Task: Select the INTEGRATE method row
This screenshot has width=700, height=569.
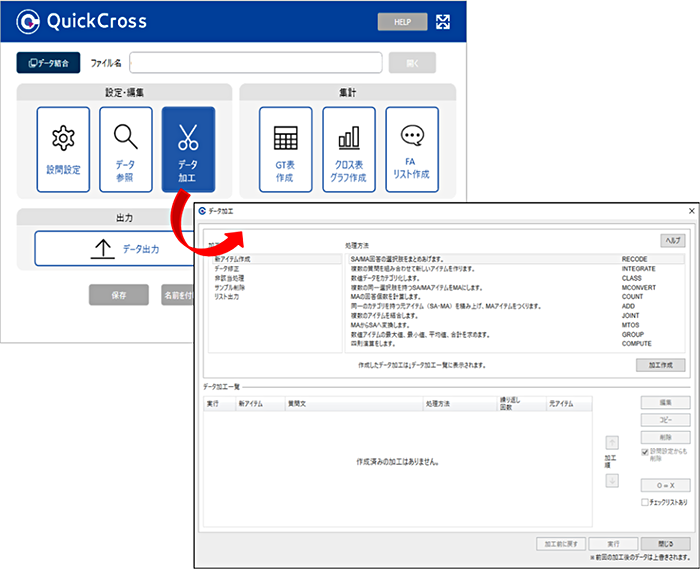Action: [516, 269]
